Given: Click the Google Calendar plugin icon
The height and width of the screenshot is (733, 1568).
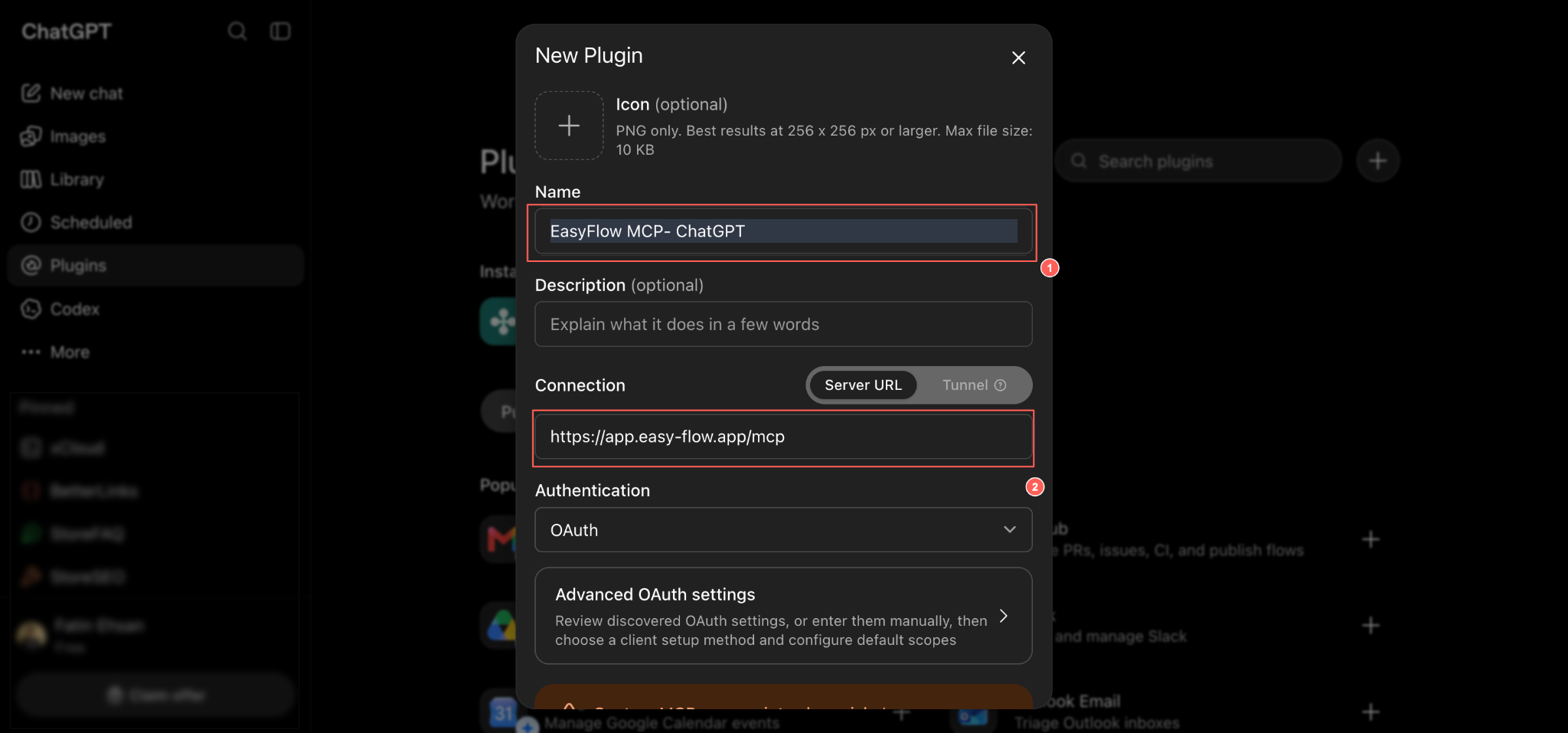Looking at the screenshot, I should pyautogui.click(x=501, y=711).
